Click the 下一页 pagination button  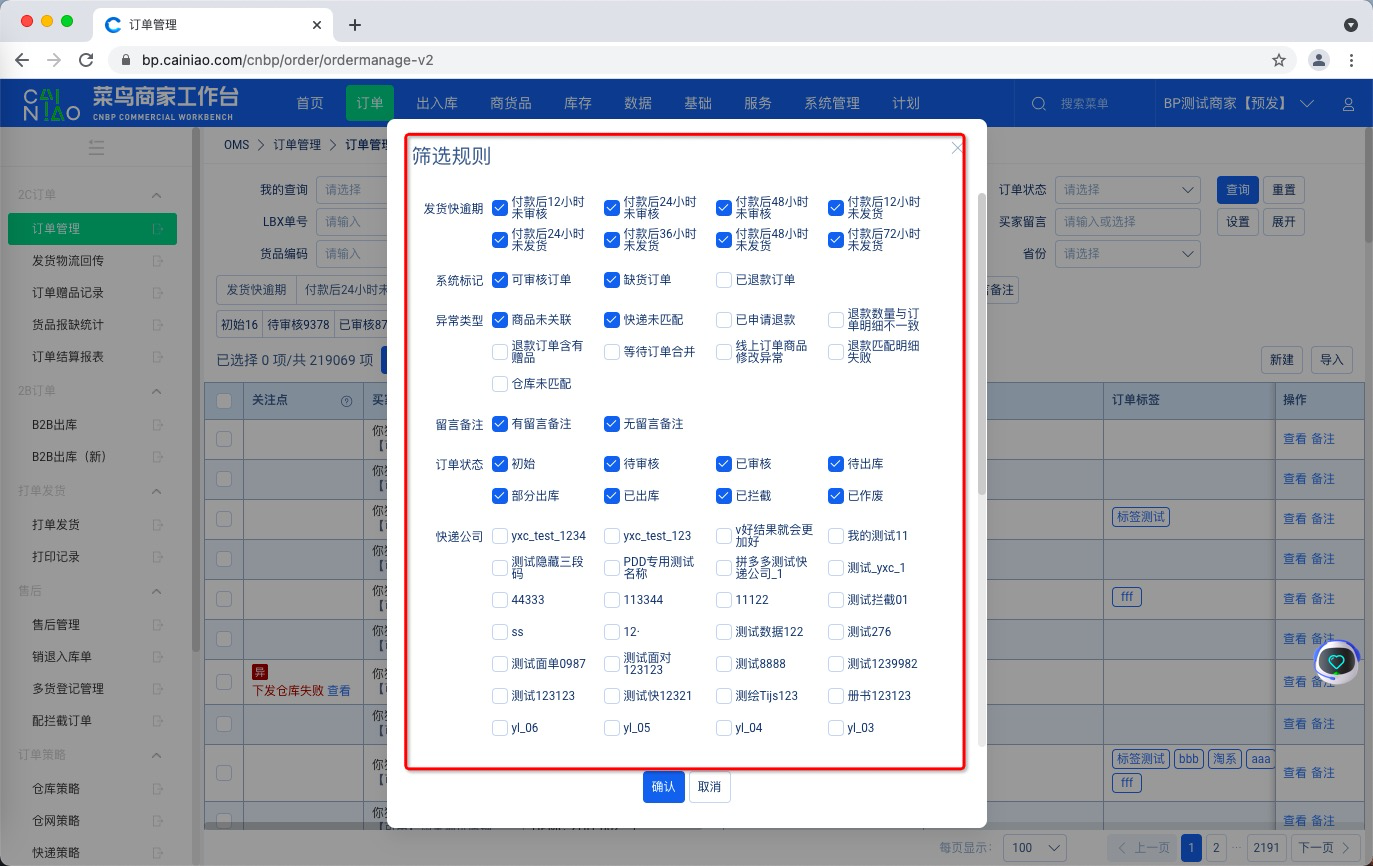coord(1326,847)
